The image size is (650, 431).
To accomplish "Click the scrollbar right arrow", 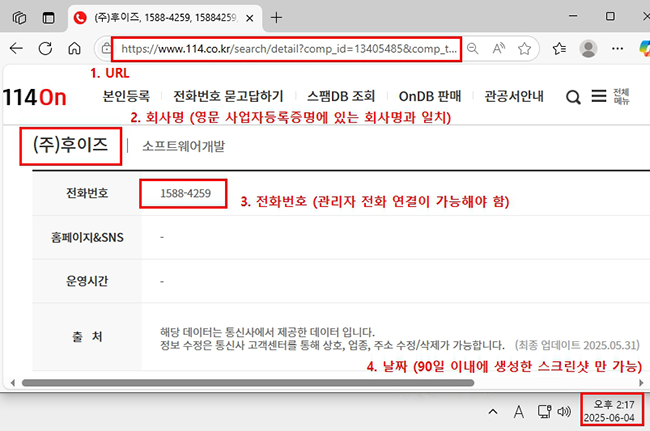I will [641, 383].
